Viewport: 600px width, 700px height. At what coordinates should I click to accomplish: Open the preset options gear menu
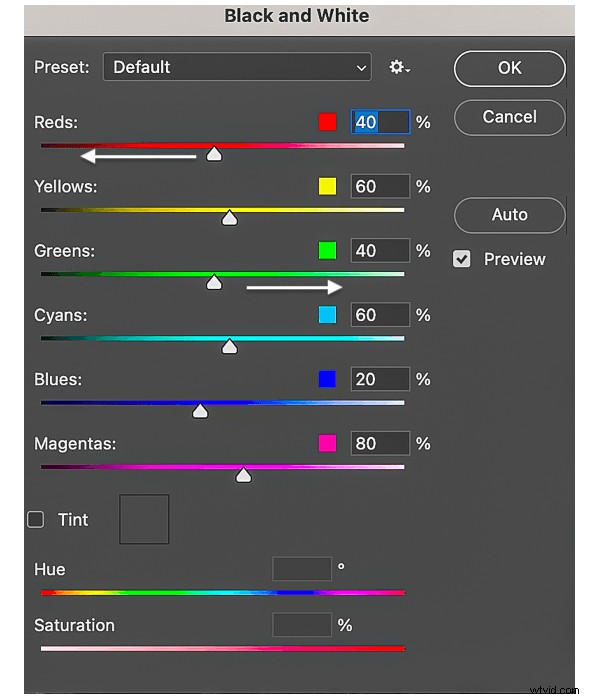coord(399,67)
